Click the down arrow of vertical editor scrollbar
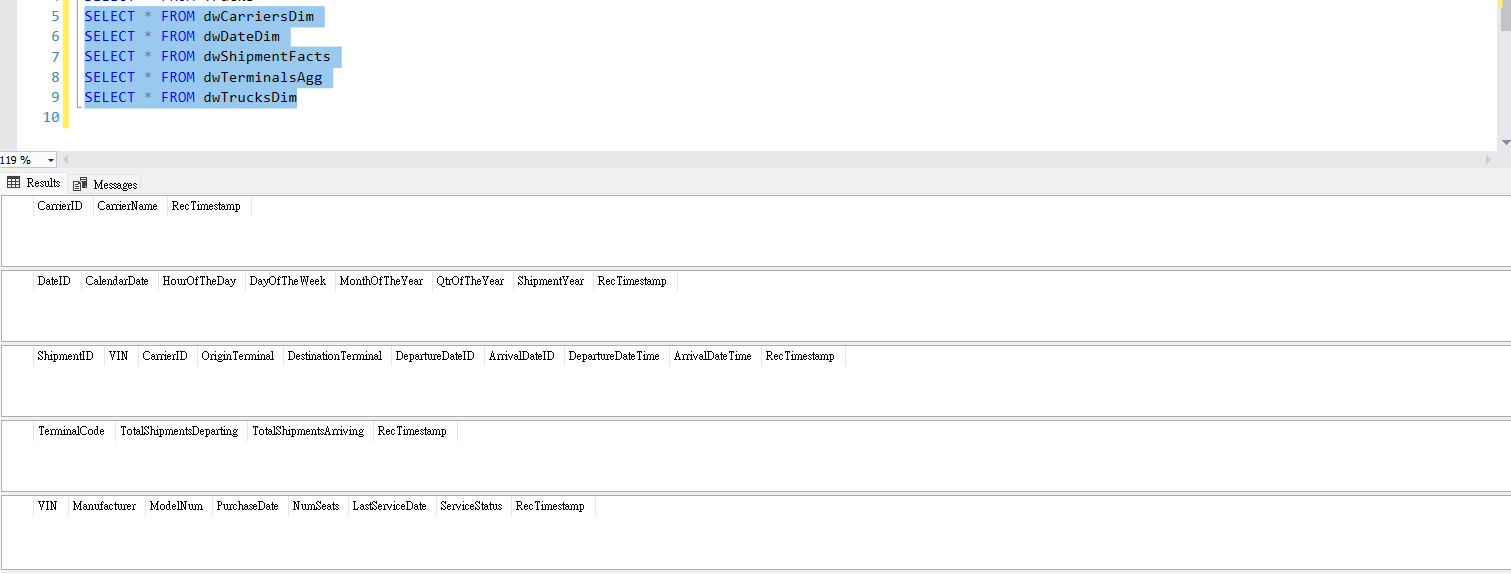1511x574 pixels. (1505, 143)
